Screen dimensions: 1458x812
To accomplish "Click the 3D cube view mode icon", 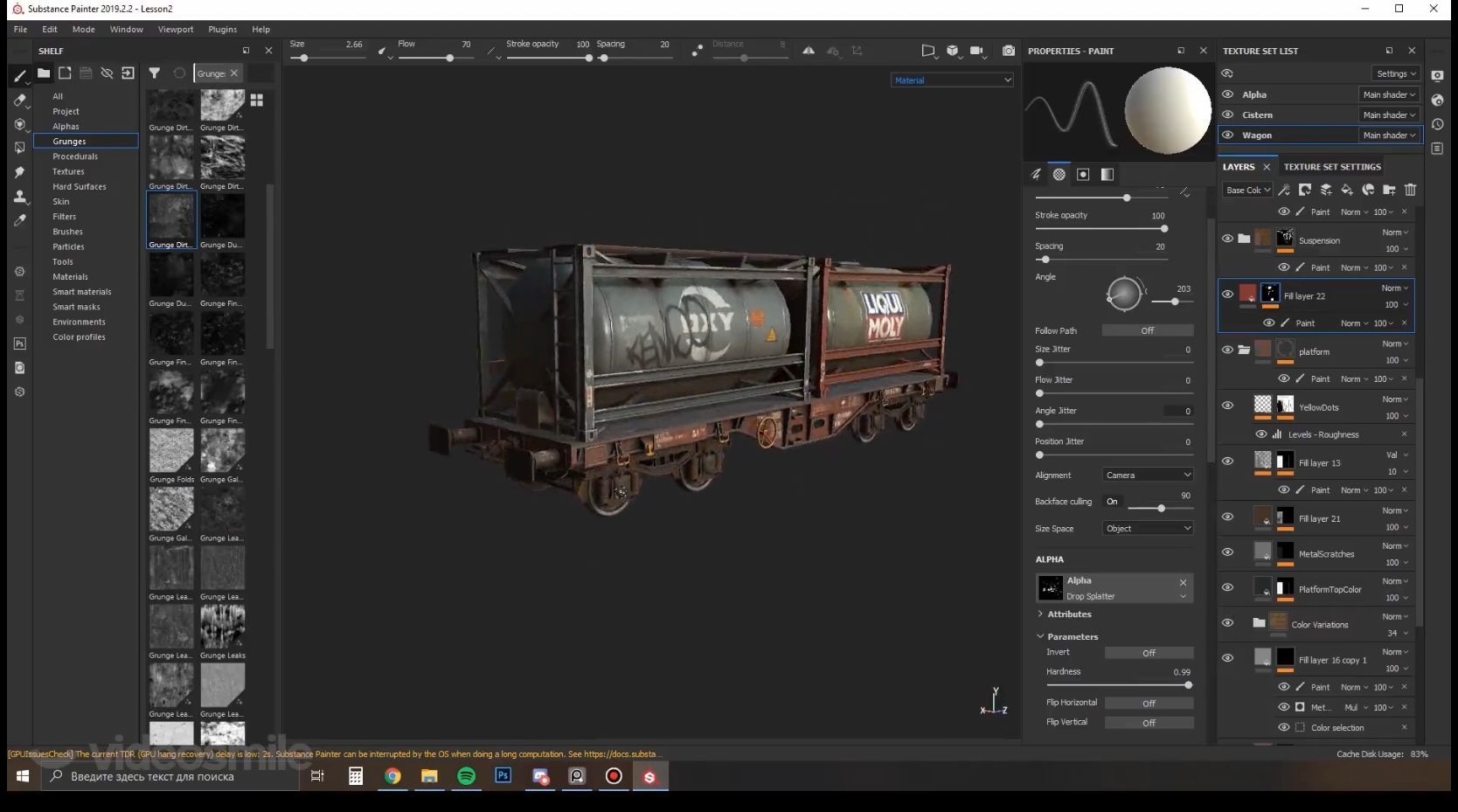I will (953, 51).
